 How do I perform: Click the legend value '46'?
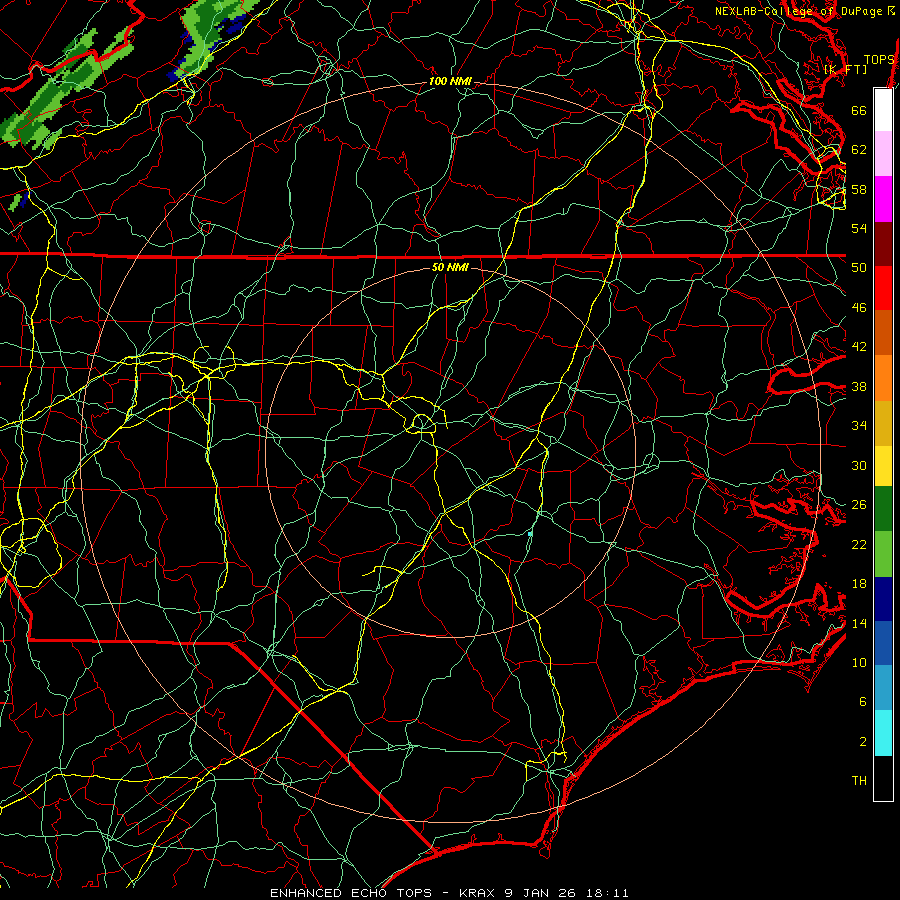click(x=859, y=308)
